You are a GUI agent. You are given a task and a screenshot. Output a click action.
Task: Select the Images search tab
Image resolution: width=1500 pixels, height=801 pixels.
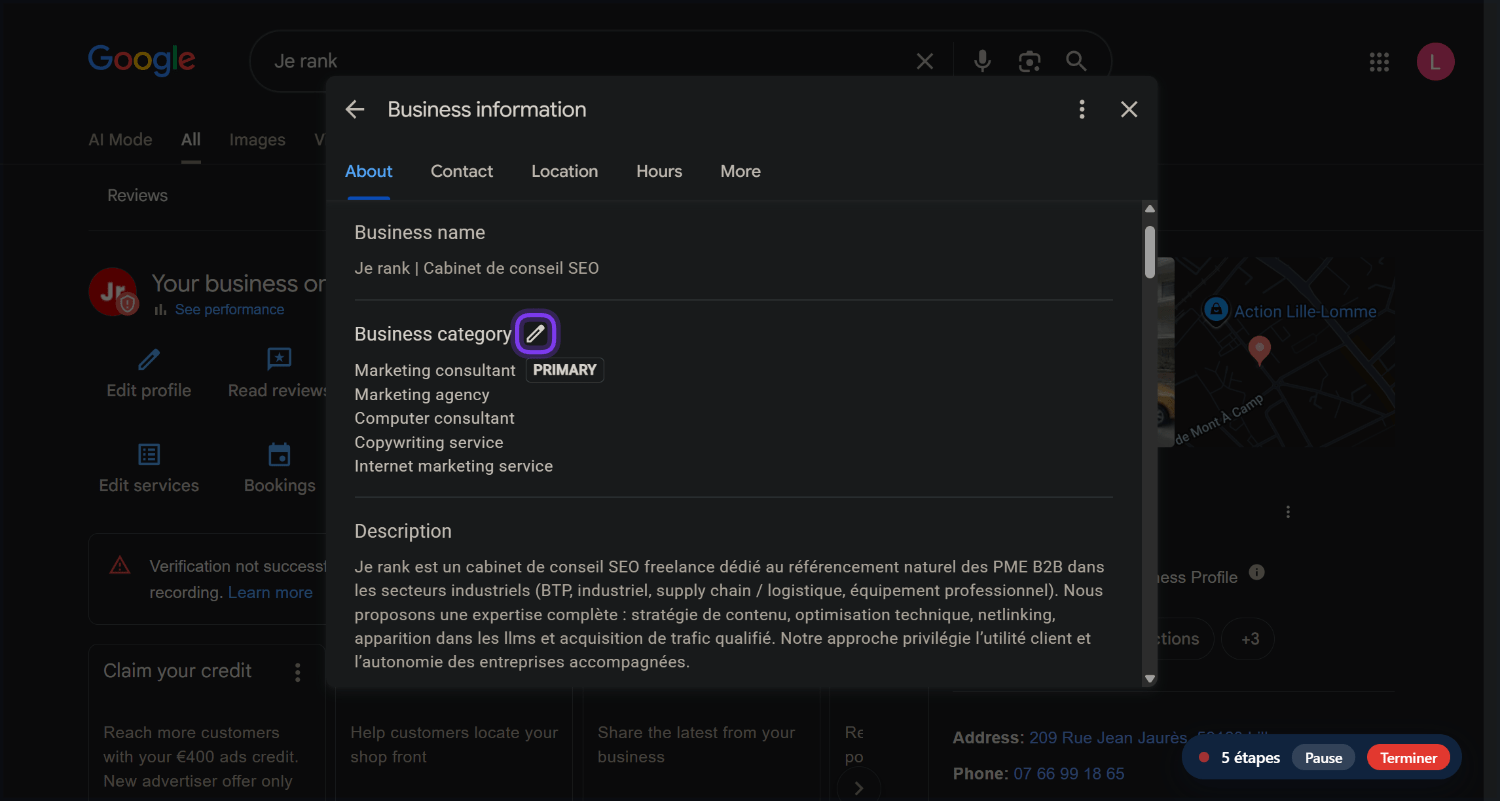257,140
